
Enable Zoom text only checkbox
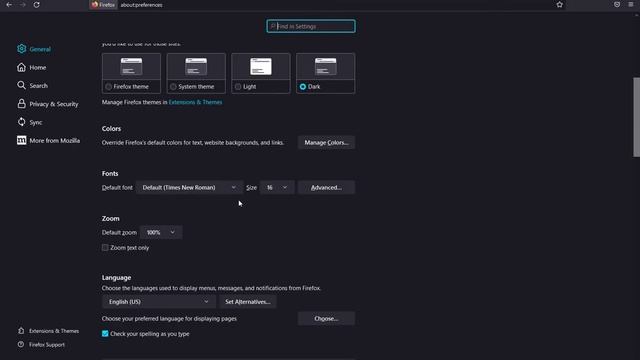click(x=105, y=247)
